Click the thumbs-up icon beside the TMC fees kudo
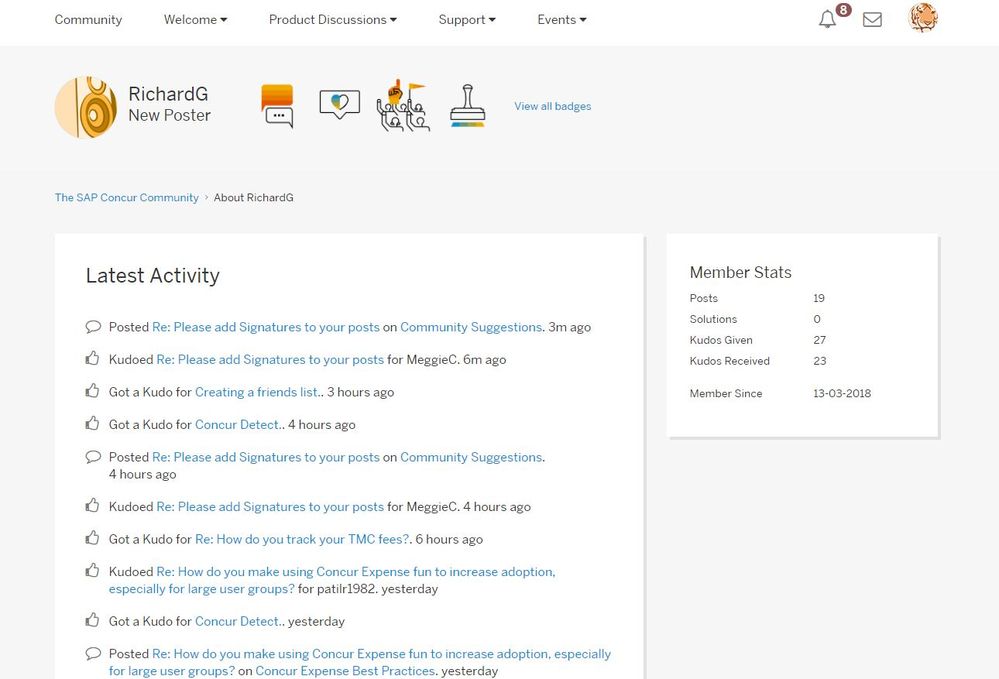Image resolution: width=999 pixels, height=679 pixels. coord(93,538)
